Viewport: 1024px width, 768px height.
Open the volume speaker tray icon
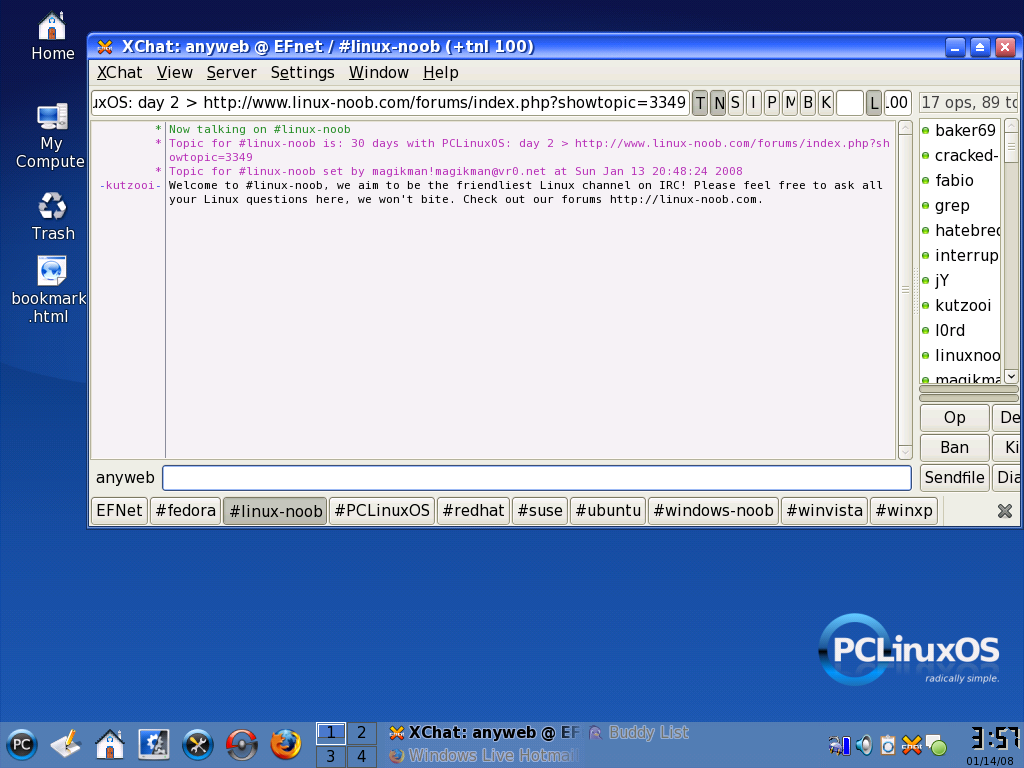[x=864, y=744]
